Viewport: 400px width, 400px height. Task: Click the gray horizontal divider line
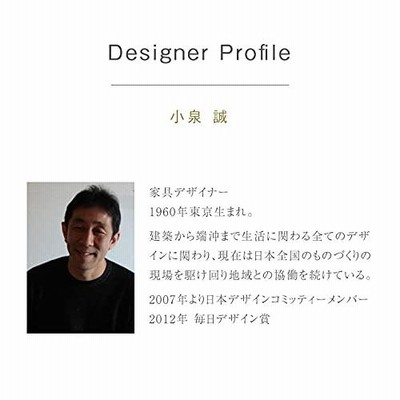point(200,85)
